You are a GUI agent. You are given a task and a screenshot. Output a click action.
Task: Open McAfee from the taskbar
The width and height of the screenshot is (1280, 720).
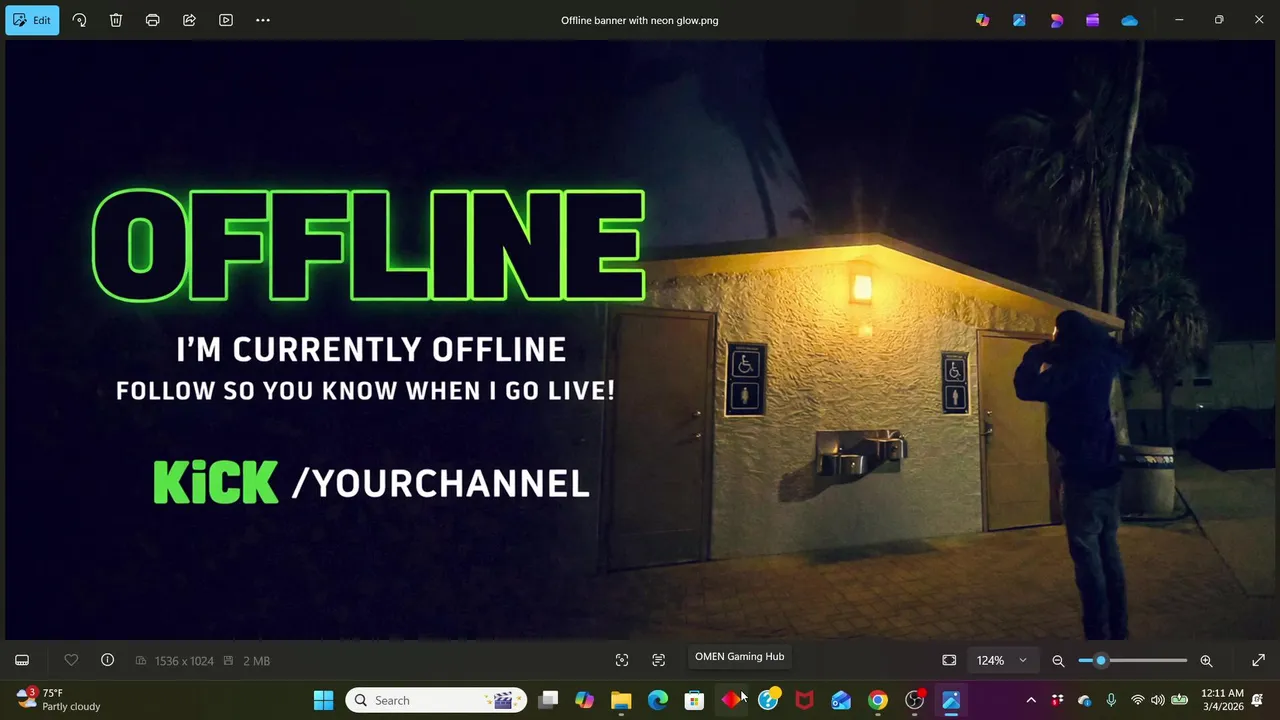[804, 700]
